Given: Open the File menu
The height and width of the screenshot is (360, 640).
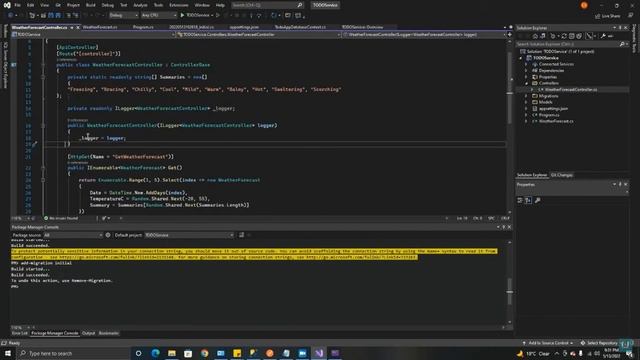Looking at the screenshot, I should 17,5.
